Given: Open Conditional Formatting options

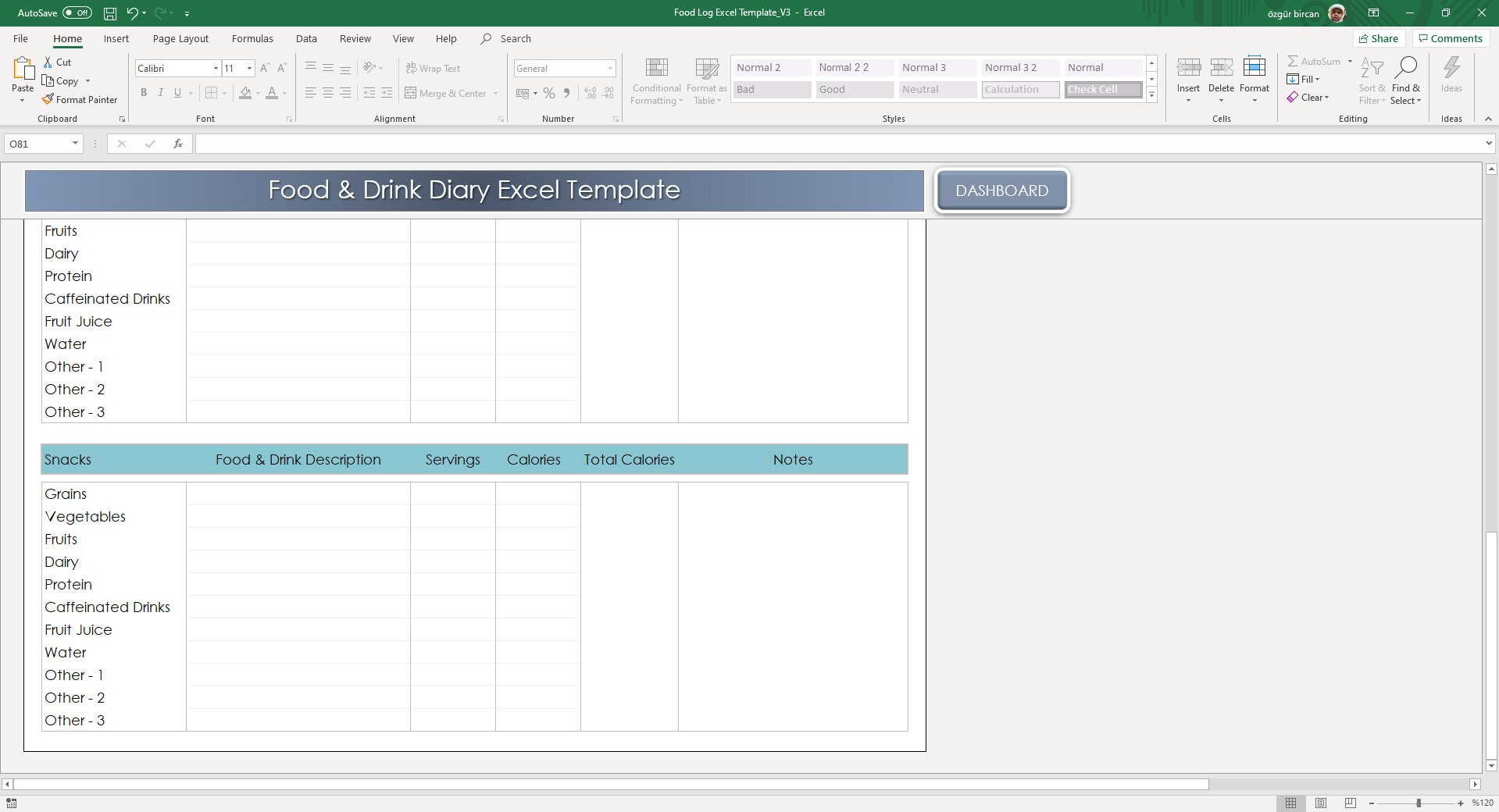Looking at the screenshot, I should tap(656, 79).
